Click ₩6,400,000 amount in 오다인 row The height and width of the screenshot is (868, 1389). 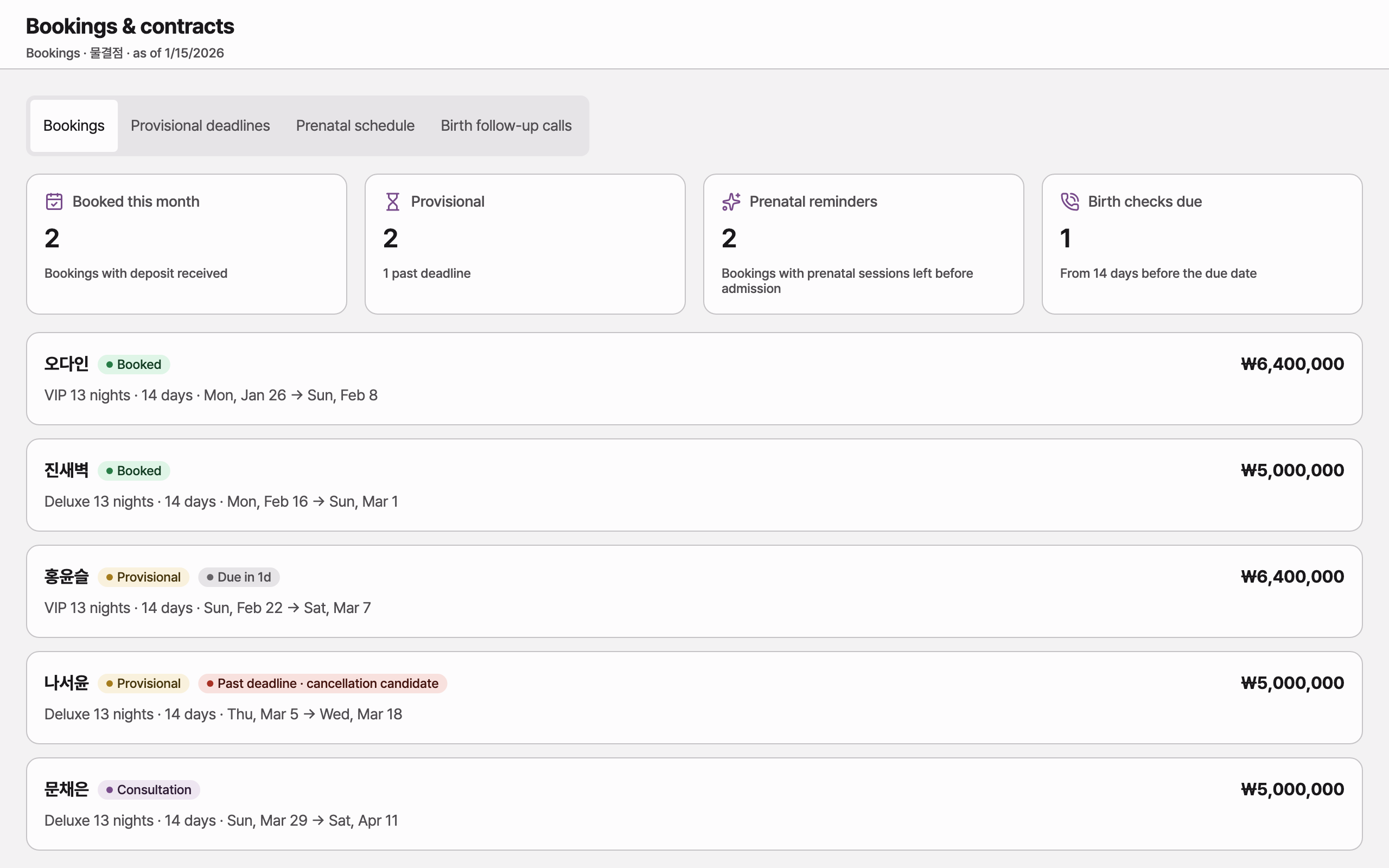pos(1292,364)
